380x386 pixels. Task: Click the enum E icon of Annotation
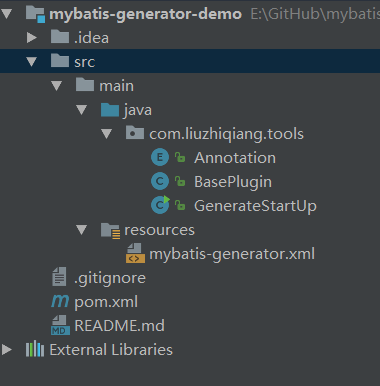160,157
